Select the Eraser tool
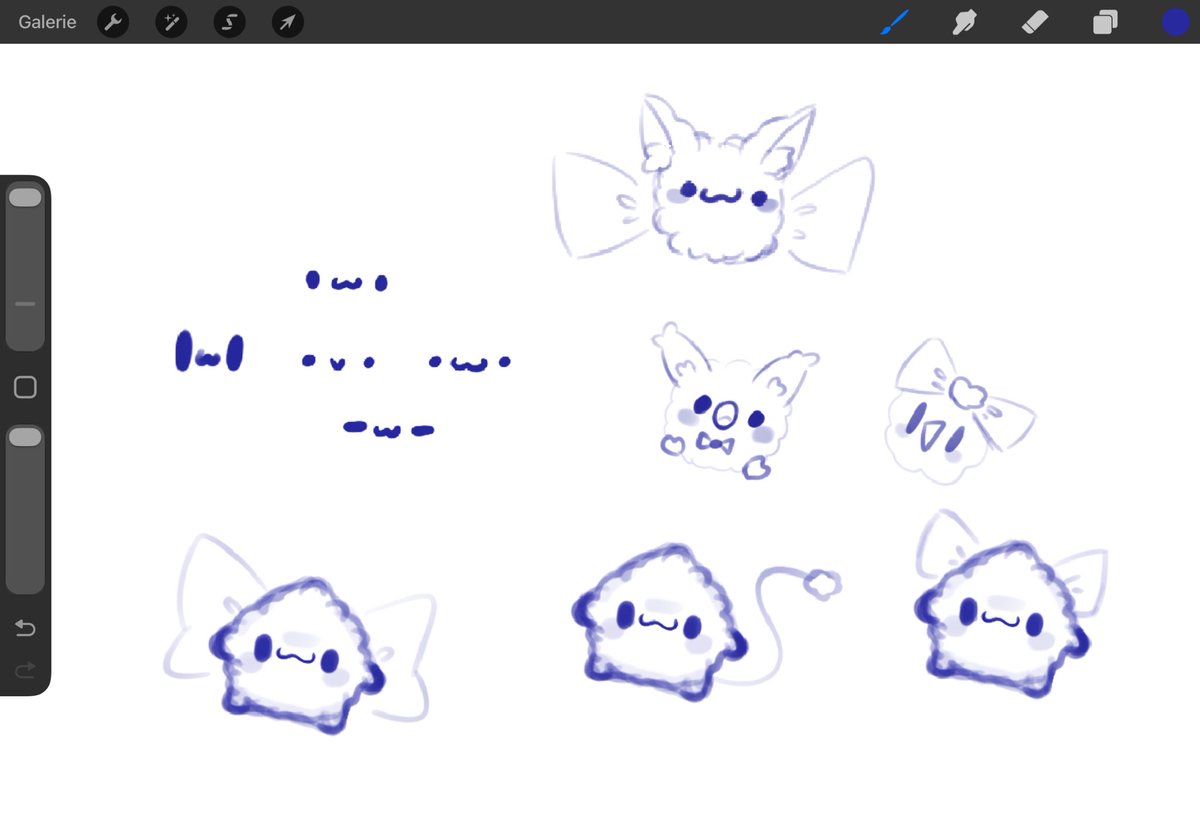Image resolution: width=1200 pixels, height=838 pixels. [x=1035, y=22]
